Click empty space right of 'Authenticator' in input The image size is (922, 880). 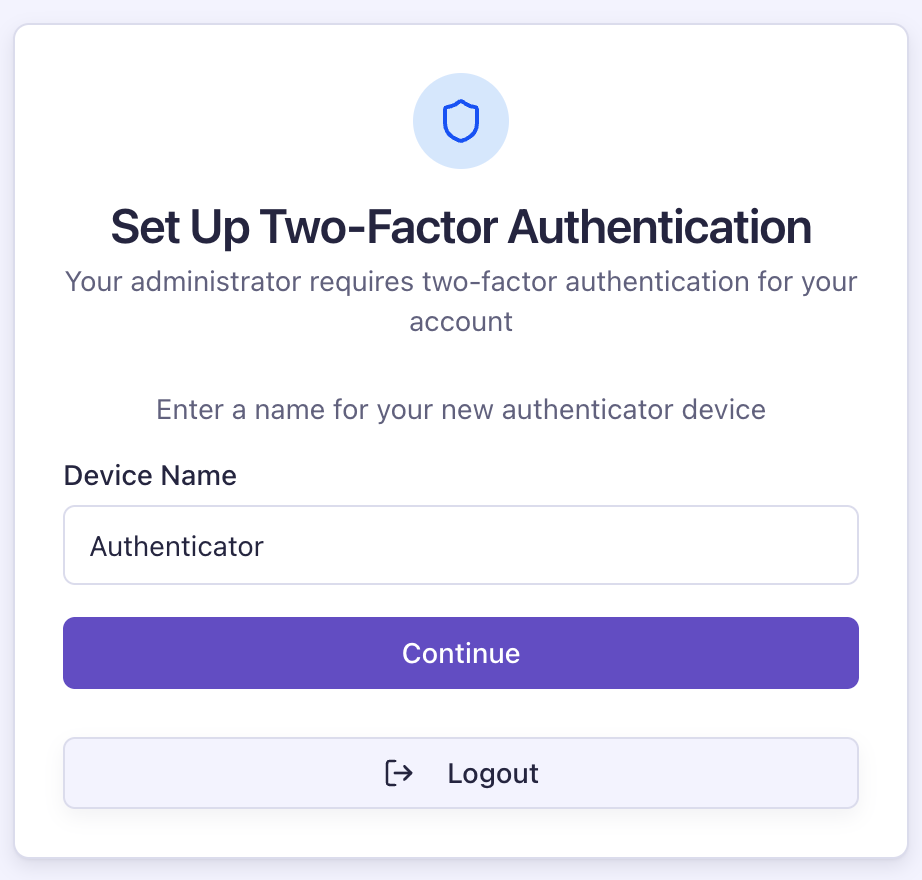click(559, 546)
